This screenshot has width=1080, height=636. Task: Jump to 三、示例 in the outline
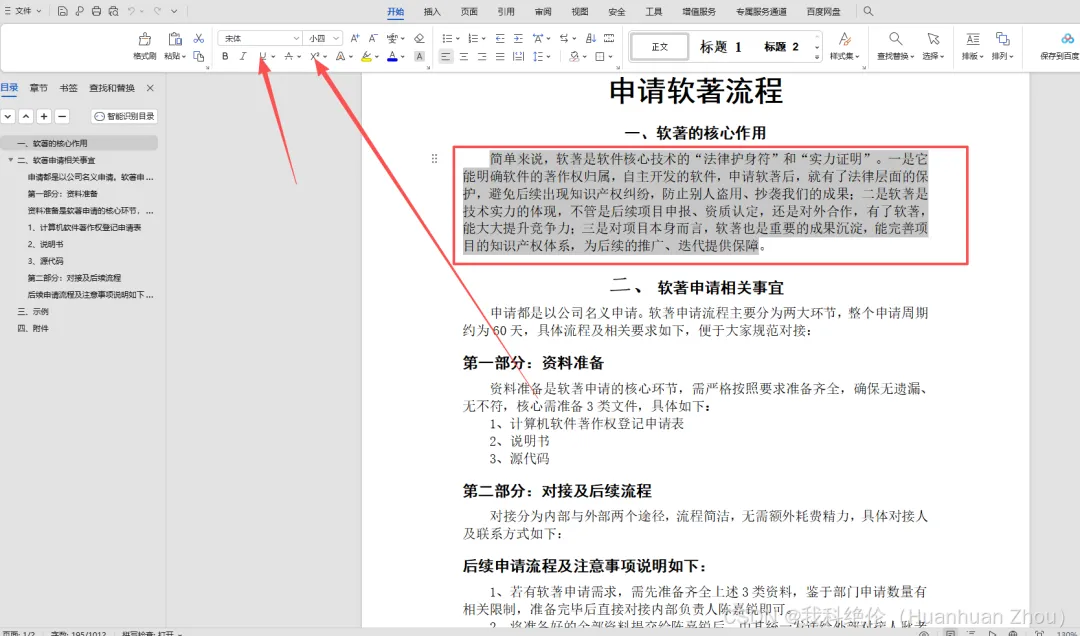point(33,311)
